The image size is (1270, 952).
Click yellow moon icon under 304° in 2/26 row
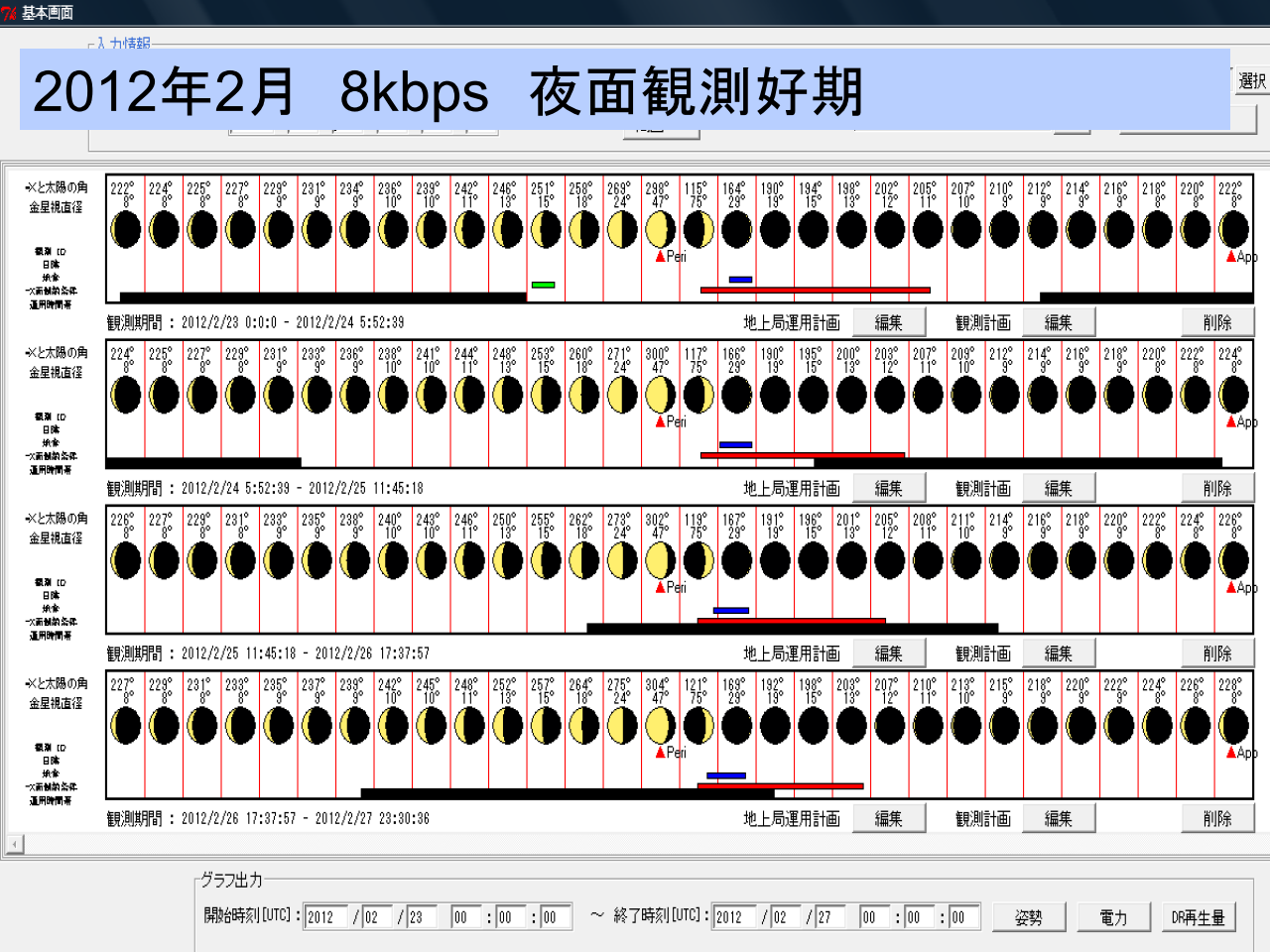[660, 727]
